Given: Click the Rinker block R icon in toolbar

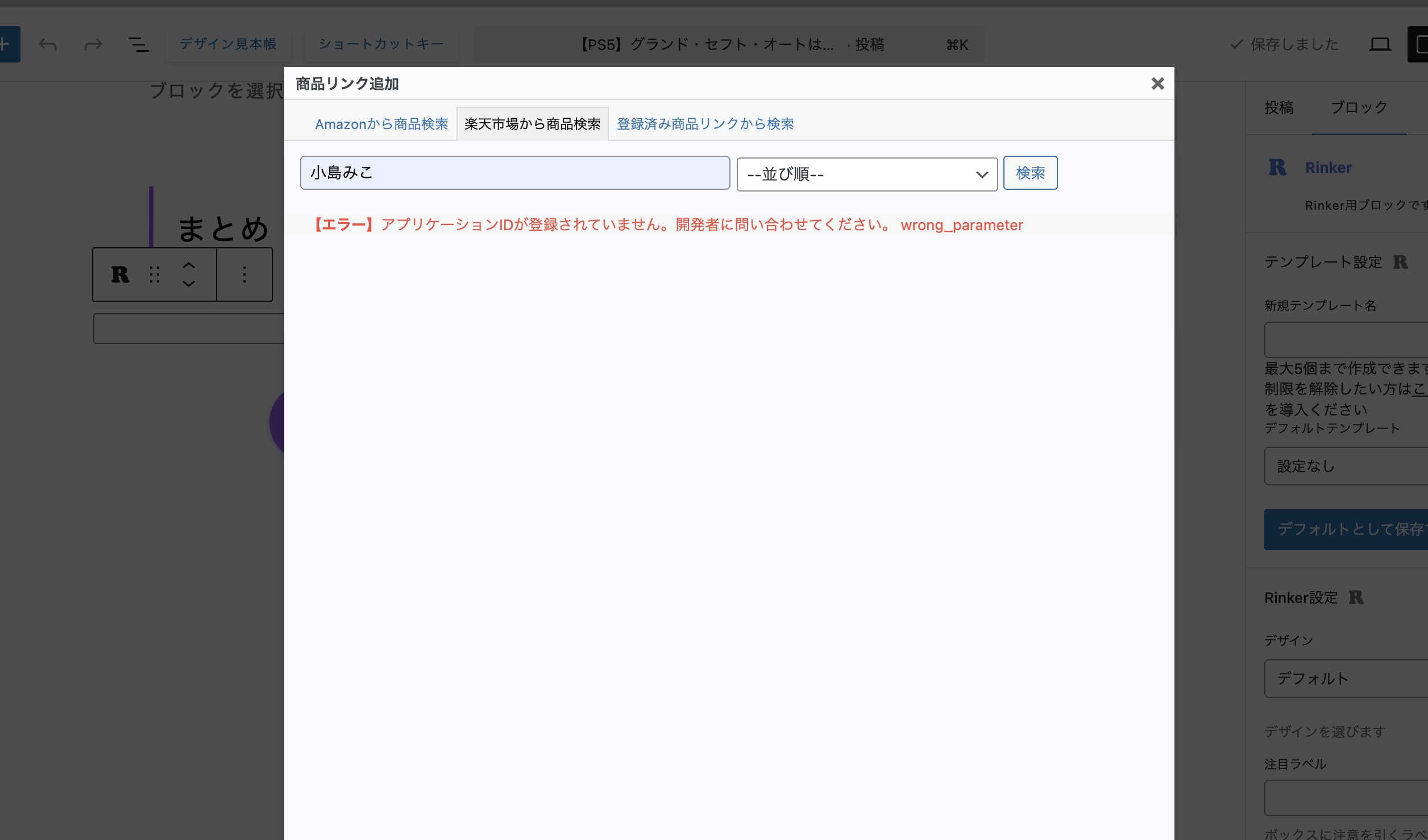Looking at the screenshot, I should click(x=120, y=275).
